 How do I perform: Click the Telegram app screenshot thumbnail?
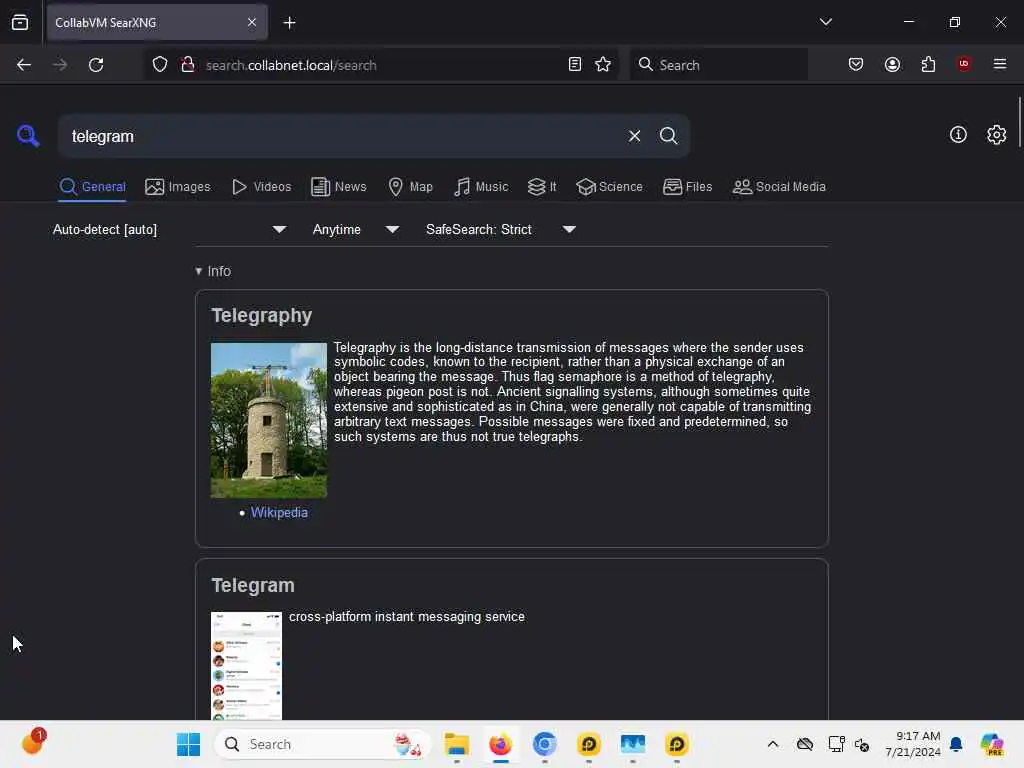tap(246, 665)
